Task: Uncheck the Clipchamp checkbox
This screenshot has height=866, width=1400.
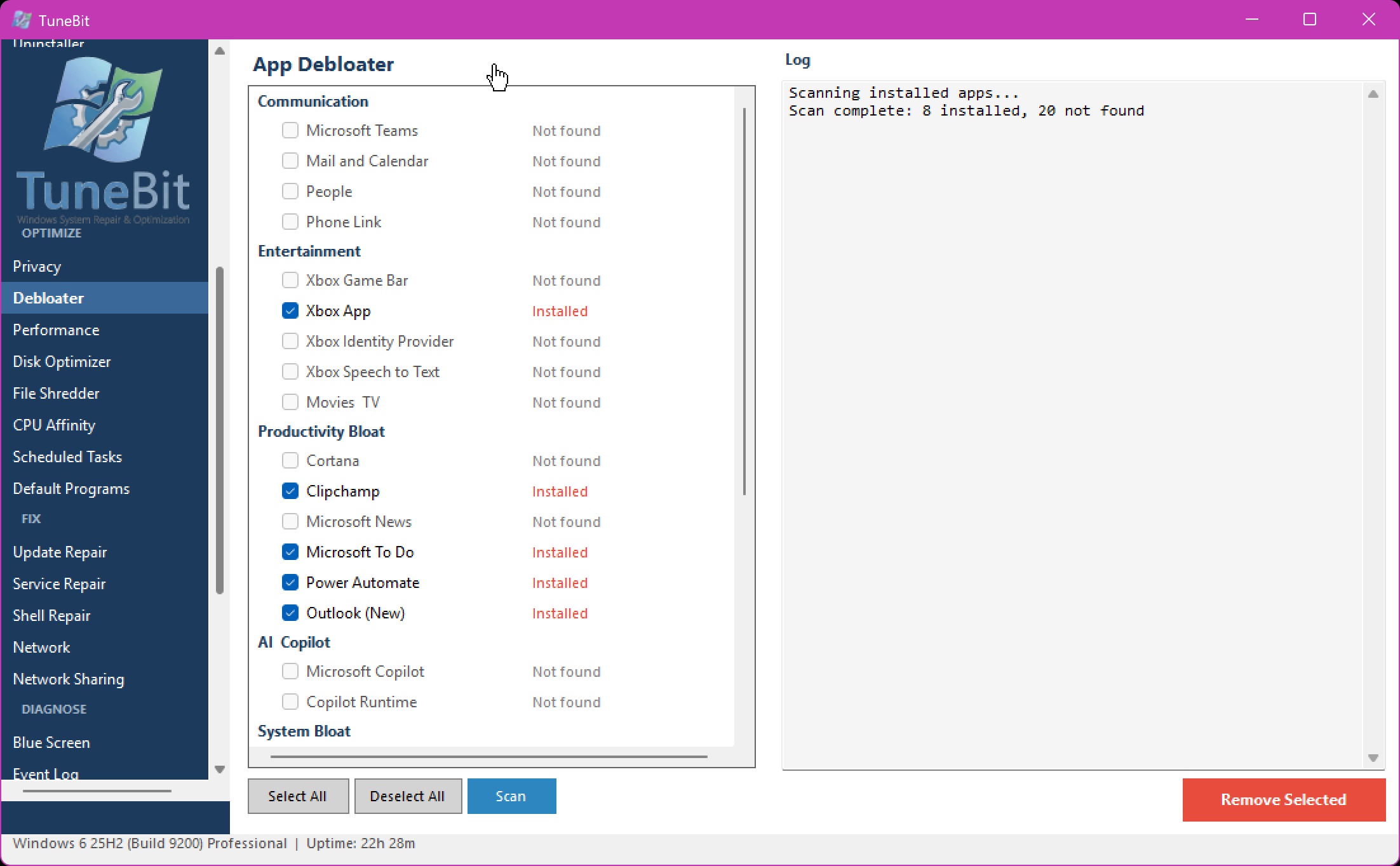Action: tap(290, 491)
